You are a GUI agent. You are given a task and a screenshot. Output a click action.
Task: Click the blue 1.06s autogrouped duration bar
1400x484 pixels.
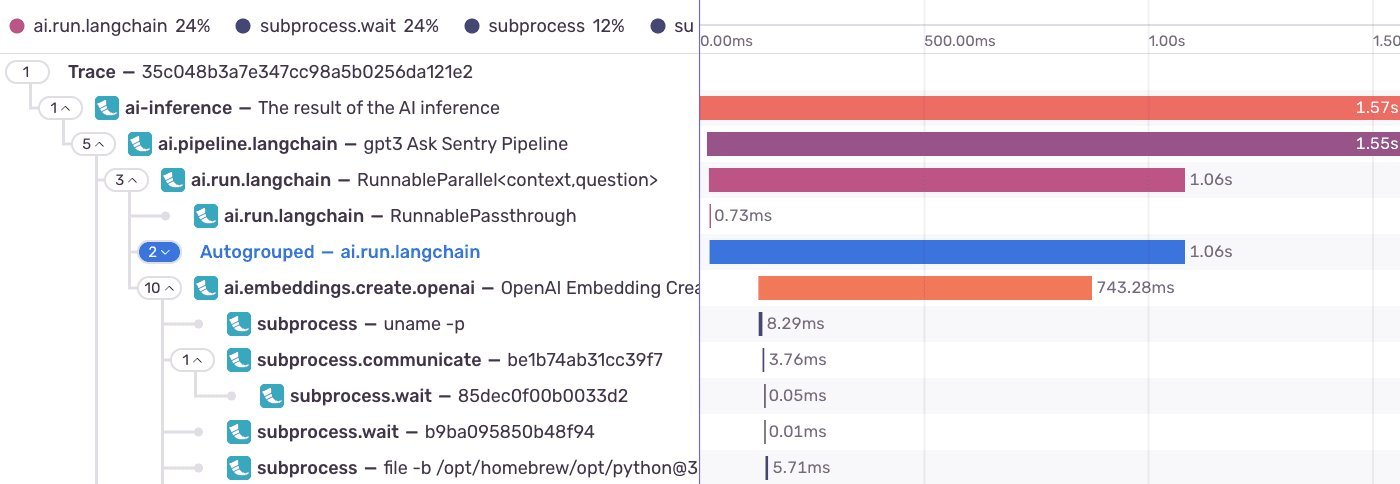tap(946, 252)
